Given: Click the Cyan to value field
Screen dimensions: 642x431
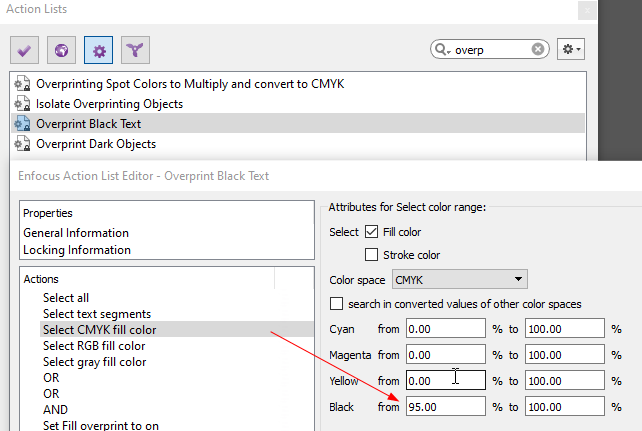Looking at the screenshot, I should (x=565, y=329).
